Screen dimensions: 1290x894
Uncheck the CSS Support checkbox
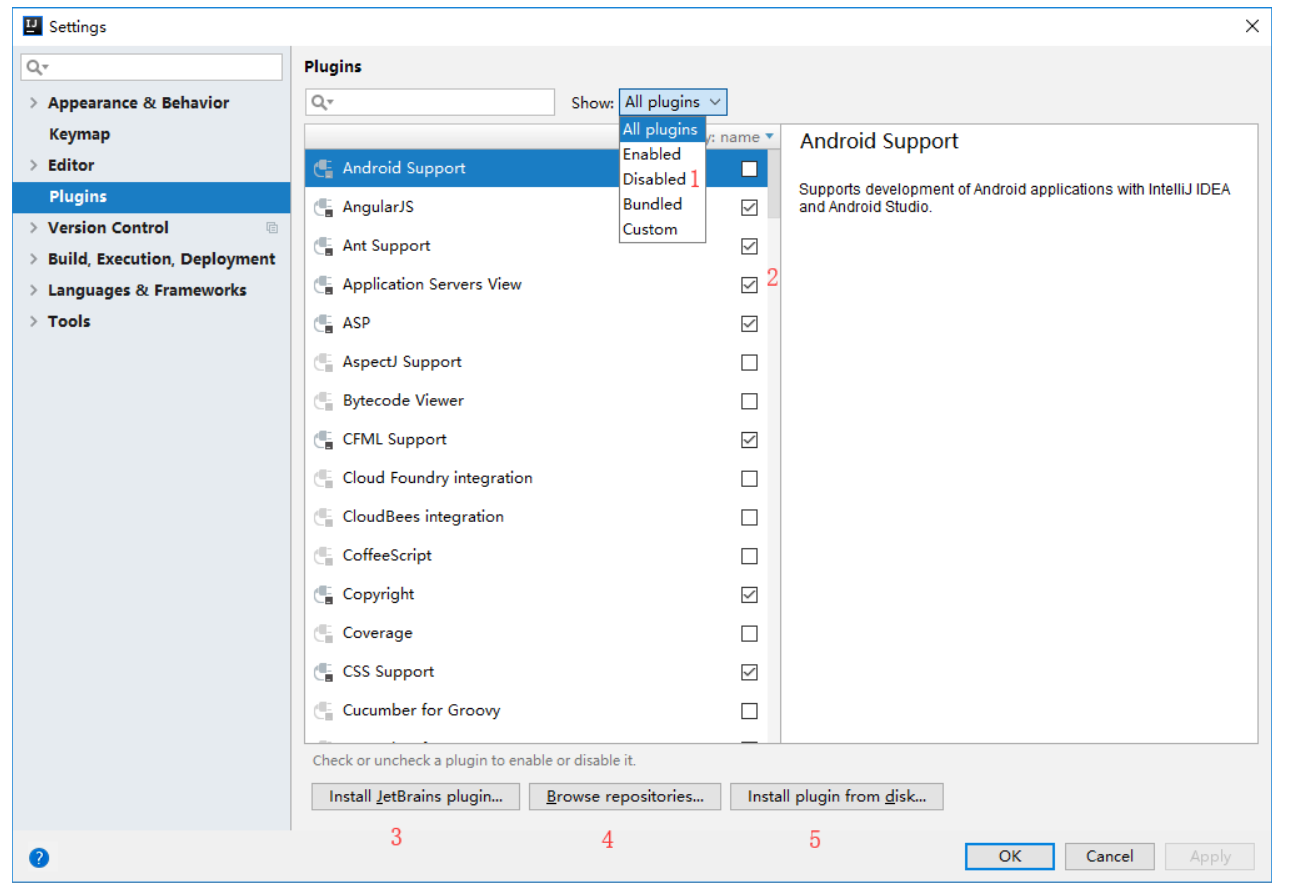(x=749, y=672)
